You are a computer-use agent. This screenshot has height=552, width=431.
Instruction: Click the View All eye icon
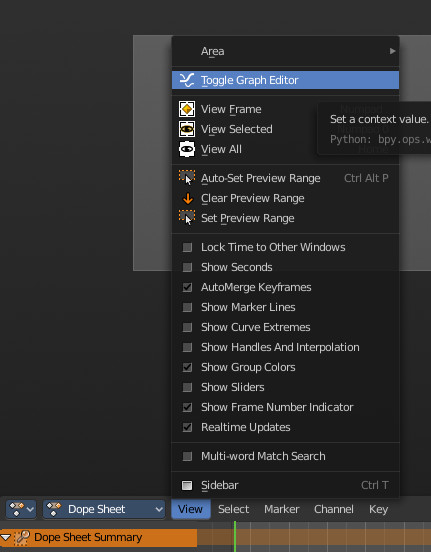[187, 149]
